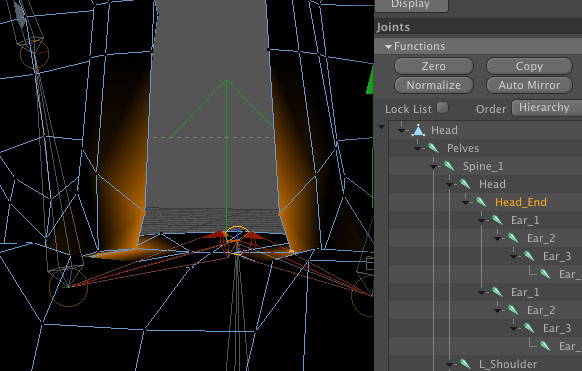Click the joint icon next to L_Shoulder
Image resolution: width=582 pixels, height=371 pixels.
pyautogui.click(x=465, y=364)
